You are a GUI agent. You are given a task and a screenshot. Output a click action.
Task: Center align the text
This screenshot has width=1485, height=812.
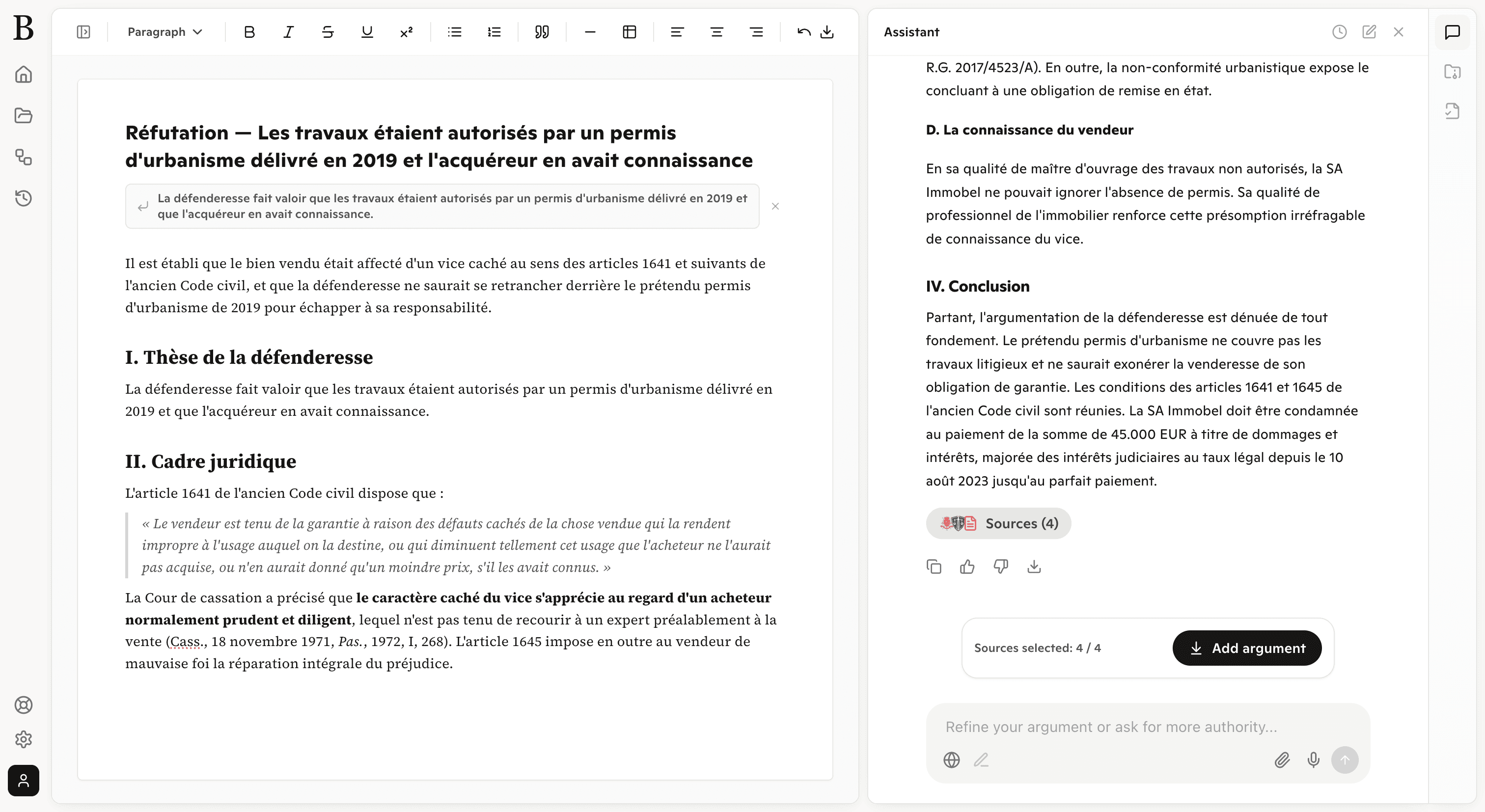(x=716, y=32)
